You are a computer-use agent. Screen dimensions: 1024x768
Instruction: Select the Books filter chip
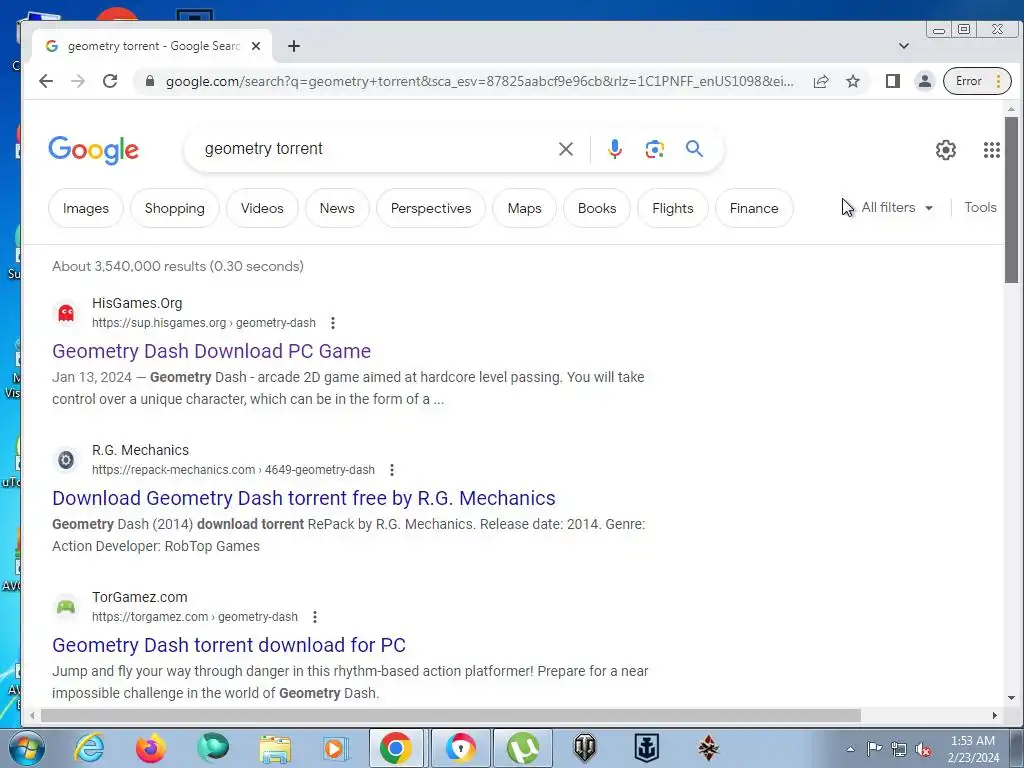pyautogui.click(x=597, y=208)
